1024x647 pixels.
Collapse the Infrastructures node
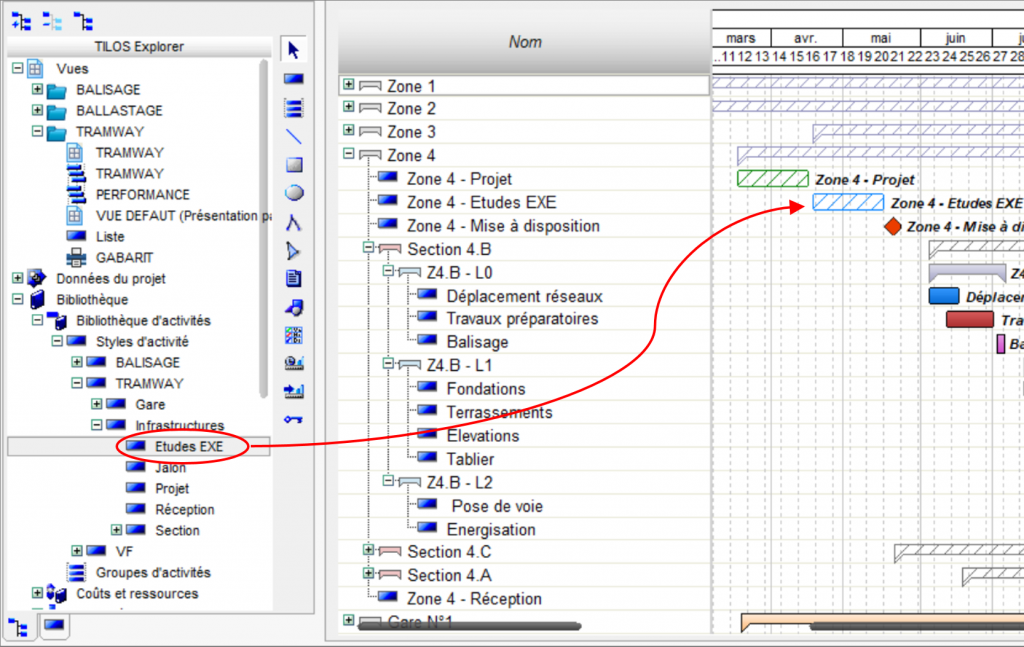(x=96, y=424)
